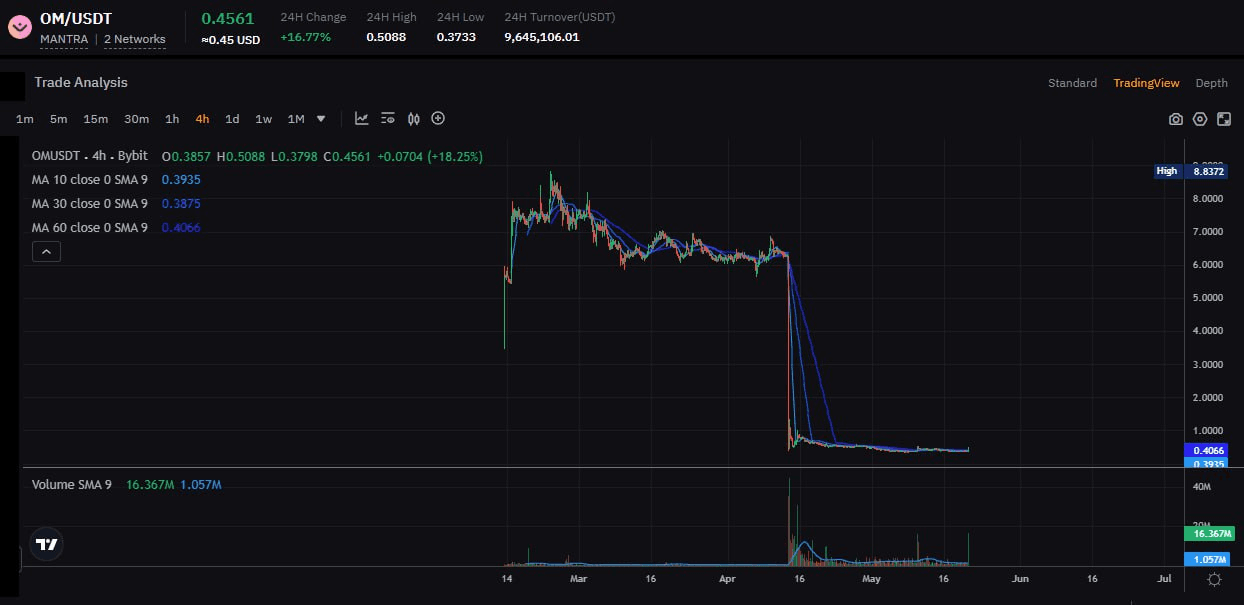Open chart settings hexagon icon

point(1200,119)
